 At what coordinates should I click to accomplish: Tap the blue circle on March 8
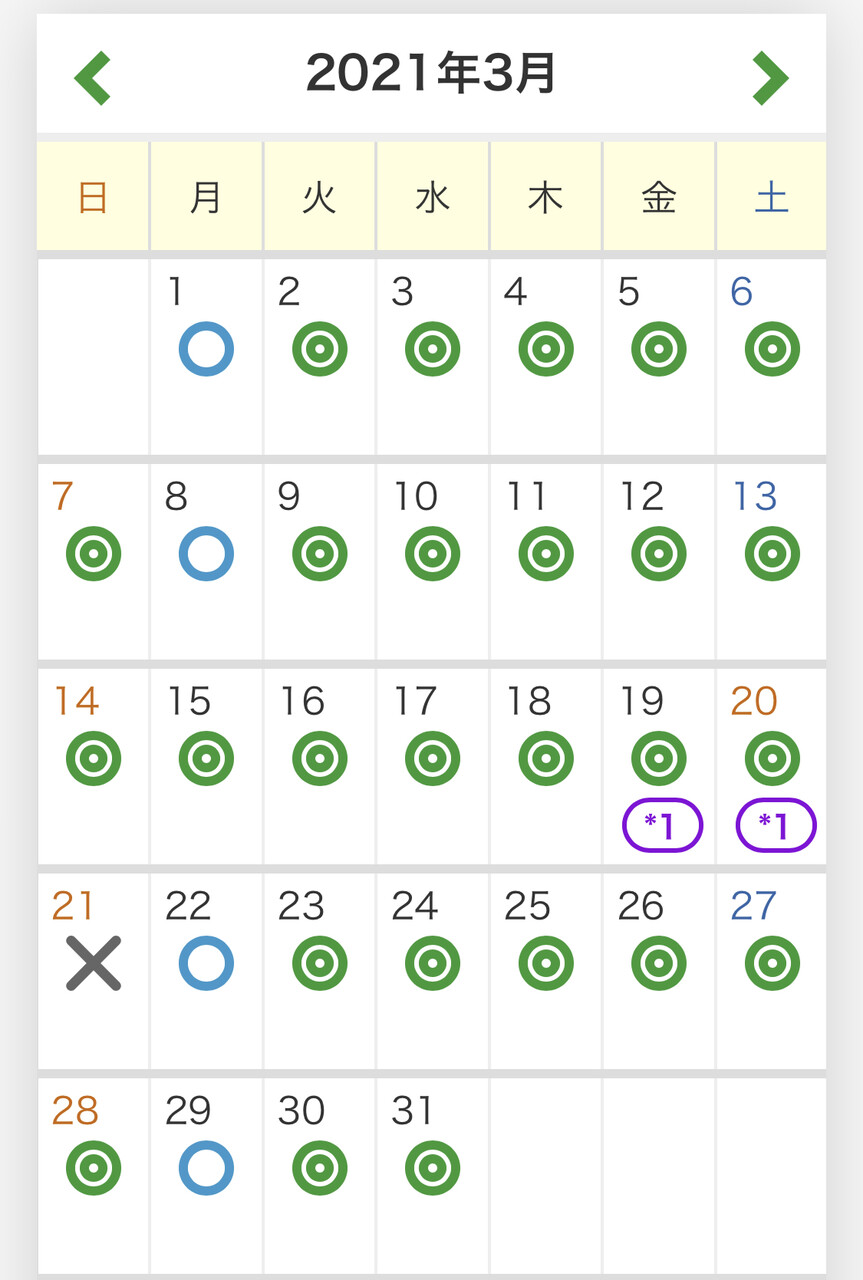pos(206,554)
